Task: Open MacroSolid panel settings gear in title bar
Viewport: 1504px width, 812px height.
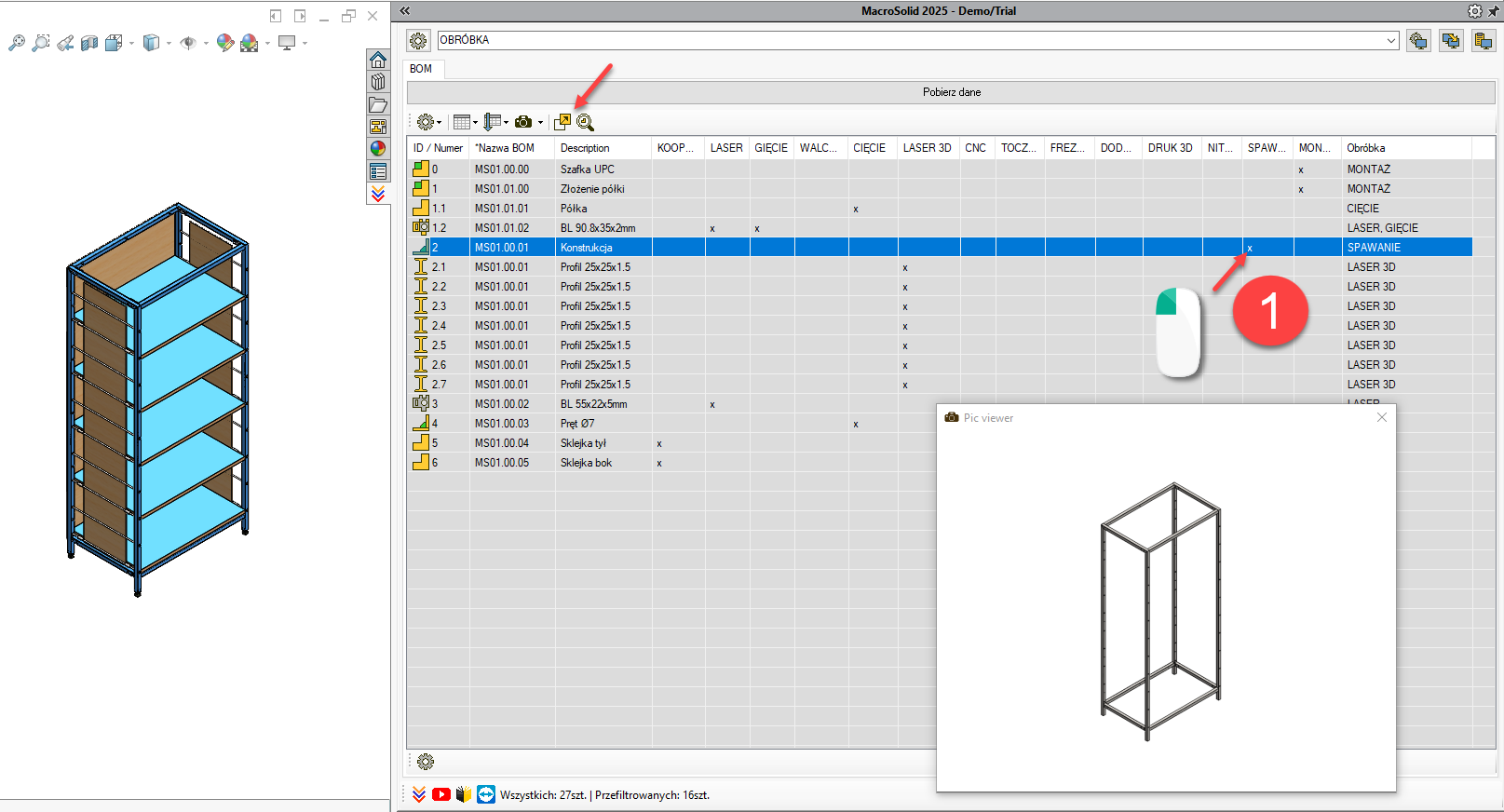Action: click(1475, 11)
